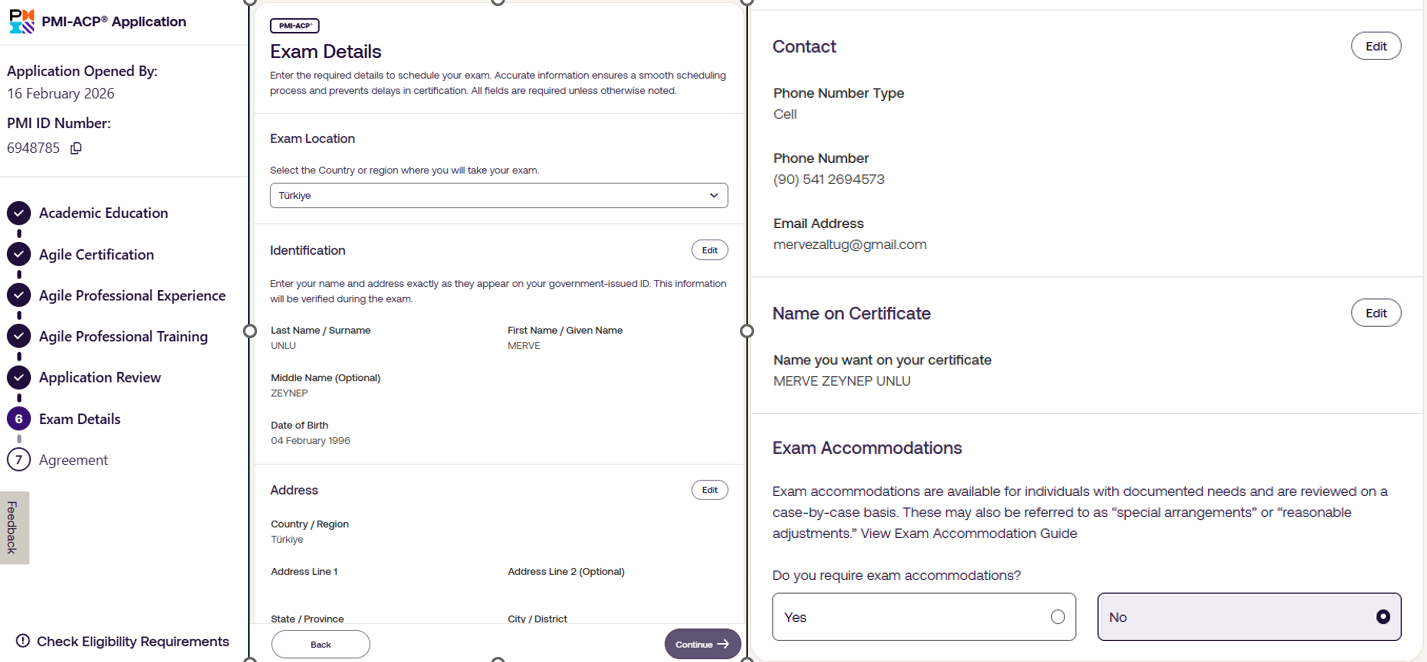The image size is (1427, 662).
Task: Click the Check Eligibility Requirements info icon
Action: [23, 641]
